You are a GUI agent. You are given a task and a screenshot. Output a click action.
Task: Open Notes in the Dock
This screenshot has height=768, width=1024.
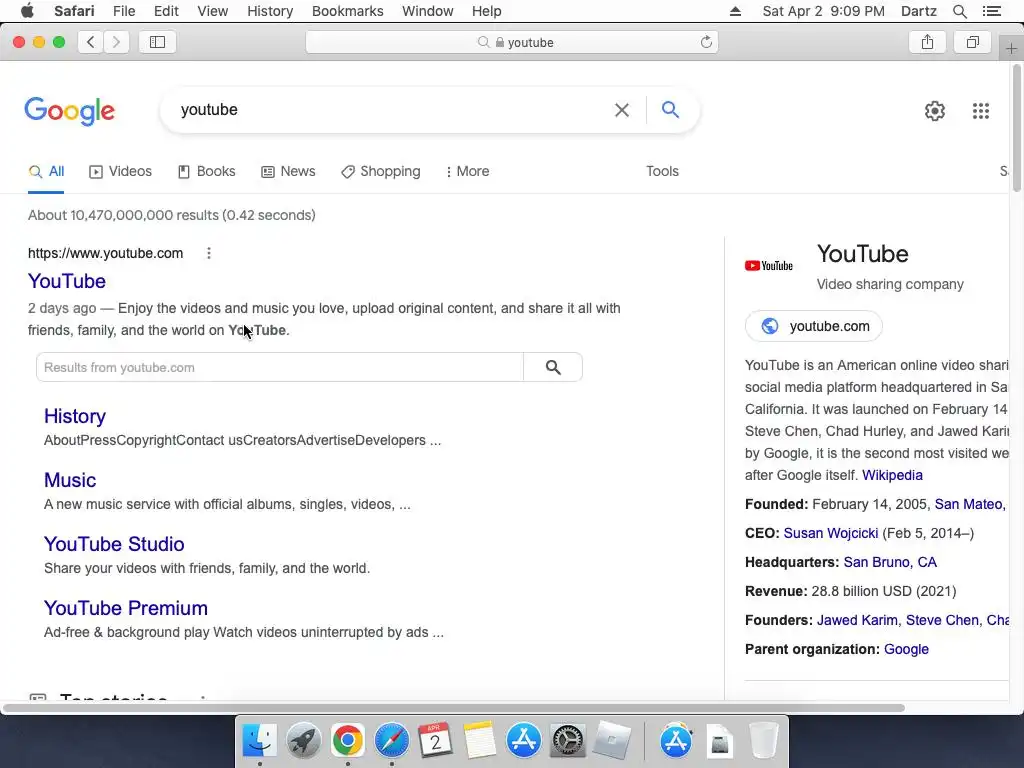[x=479, y=741]
